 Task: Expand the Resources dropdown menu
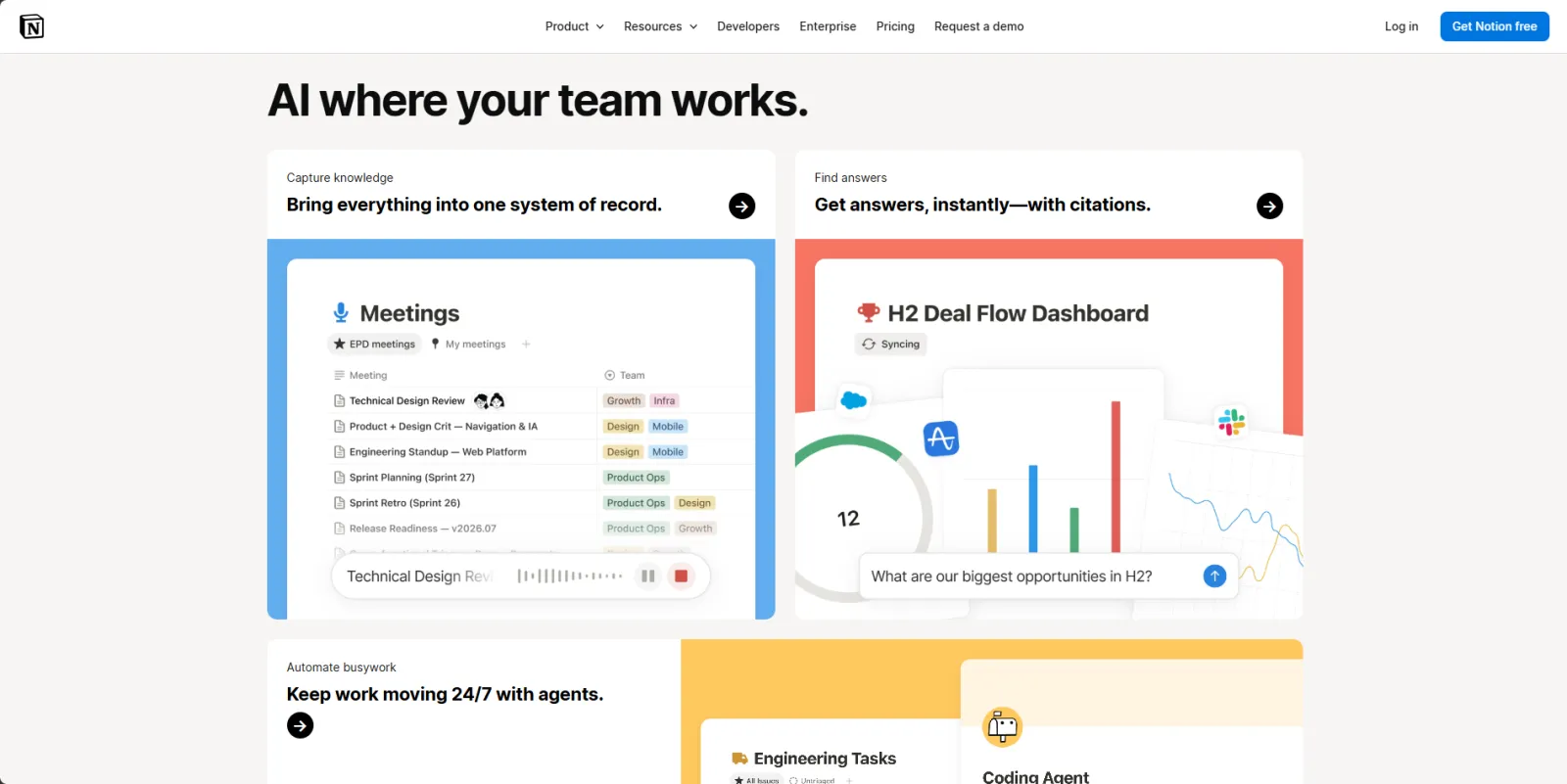coord(660,26)
